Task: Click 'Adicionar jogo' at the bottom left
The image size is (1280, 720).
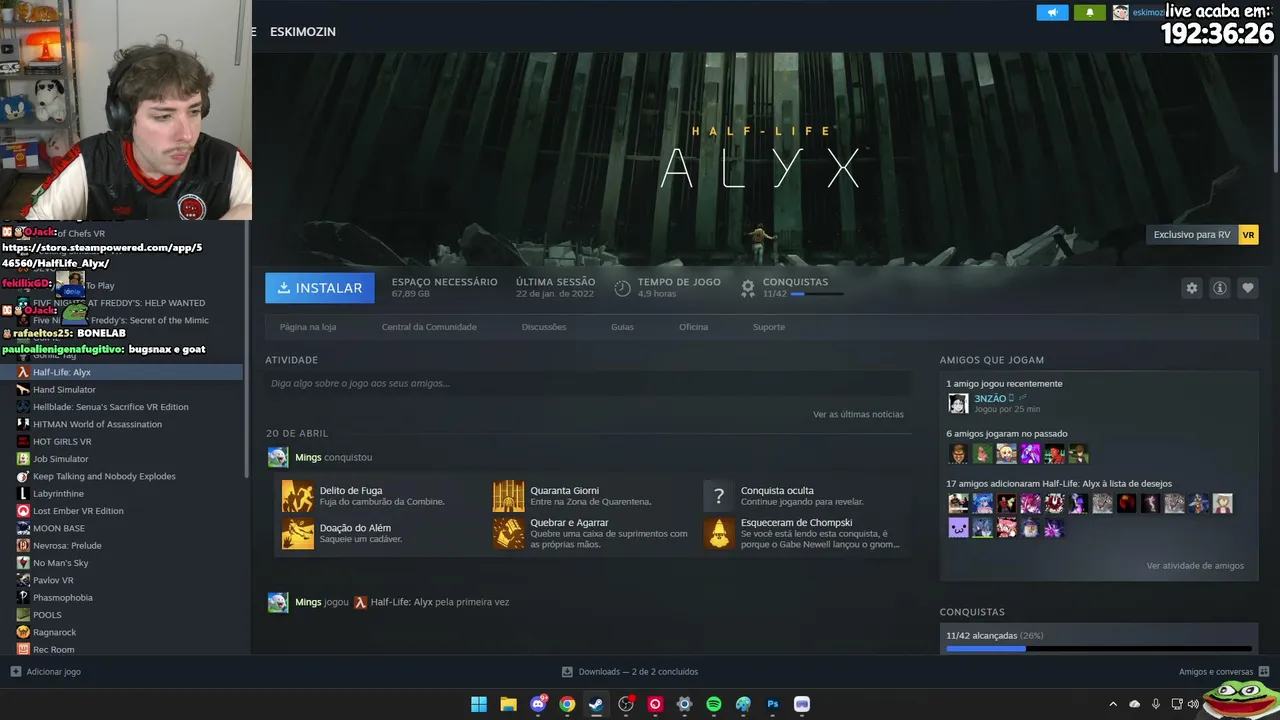Action: (45, 672)
